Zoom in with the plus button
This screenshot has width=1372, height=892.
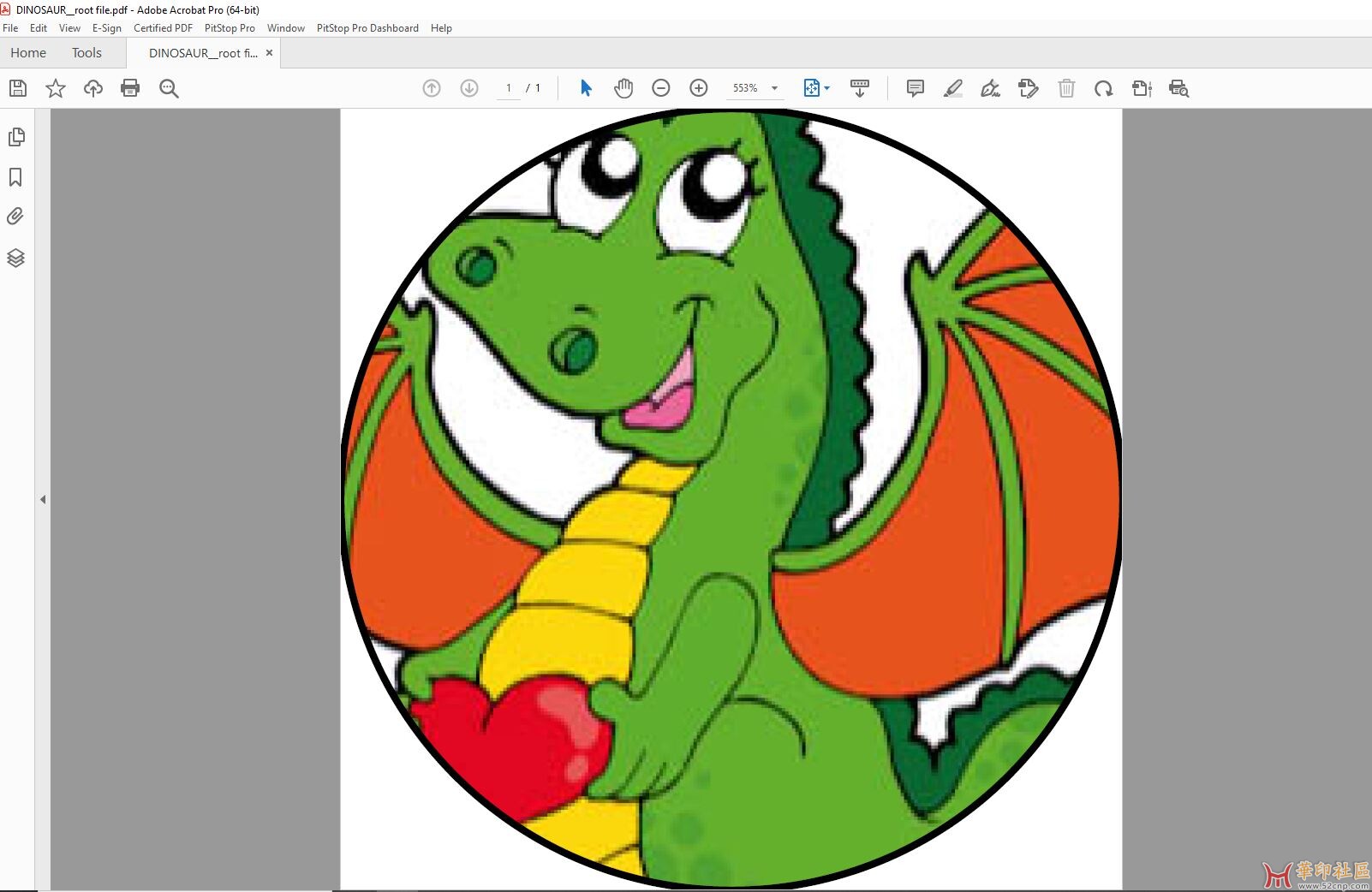(699, 88)
